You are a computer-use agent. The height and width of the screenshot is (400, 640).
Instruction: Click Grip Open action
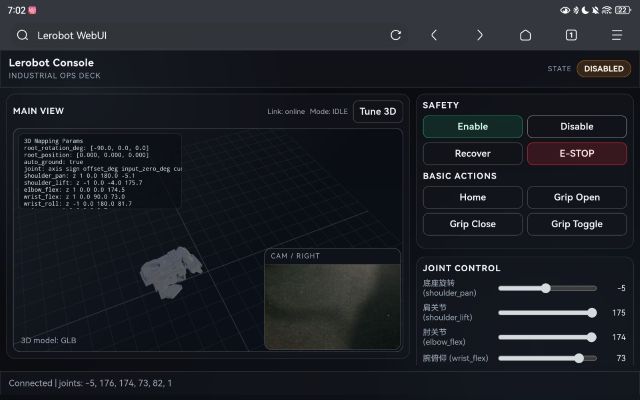[577, 198]
